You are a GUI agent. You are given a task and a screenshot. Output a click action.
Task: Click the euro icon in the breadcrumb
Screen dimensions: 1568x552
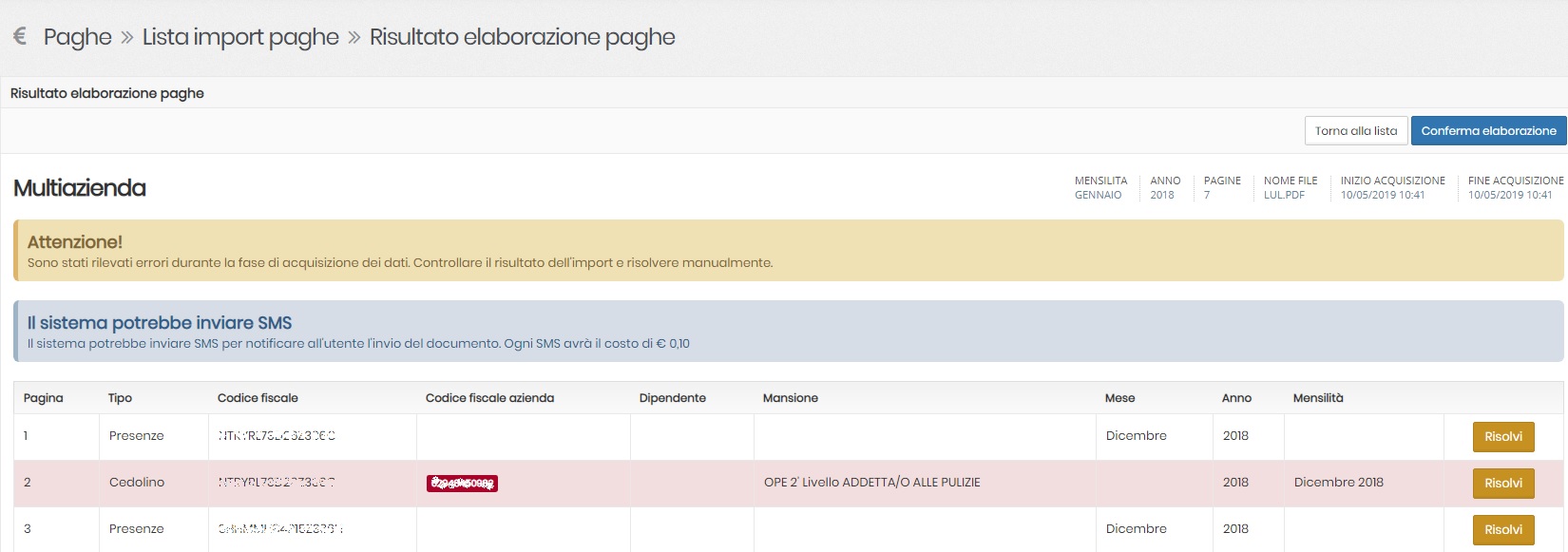click(20, 36)
